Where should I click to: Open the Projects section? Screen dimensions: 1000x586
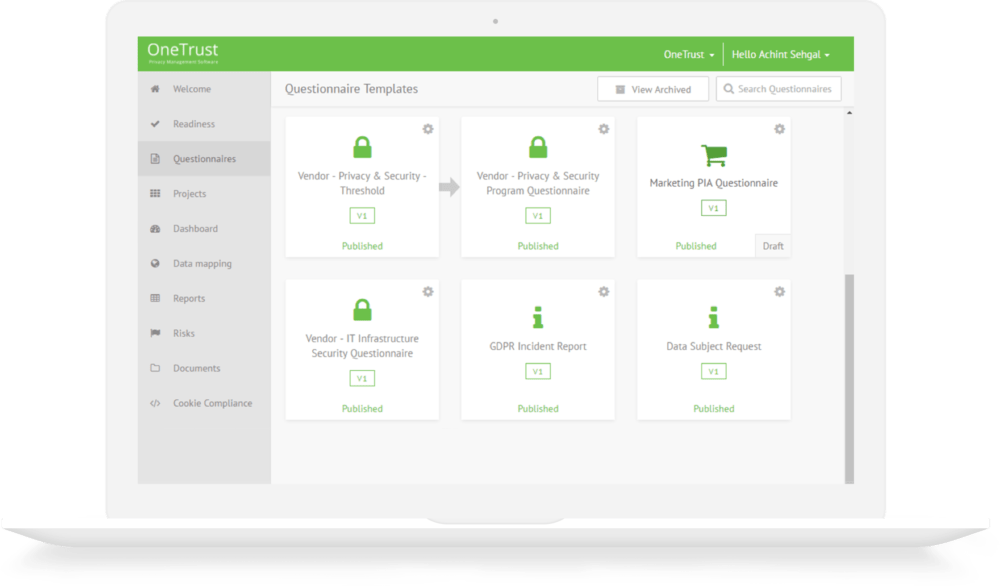click(204, 193)
